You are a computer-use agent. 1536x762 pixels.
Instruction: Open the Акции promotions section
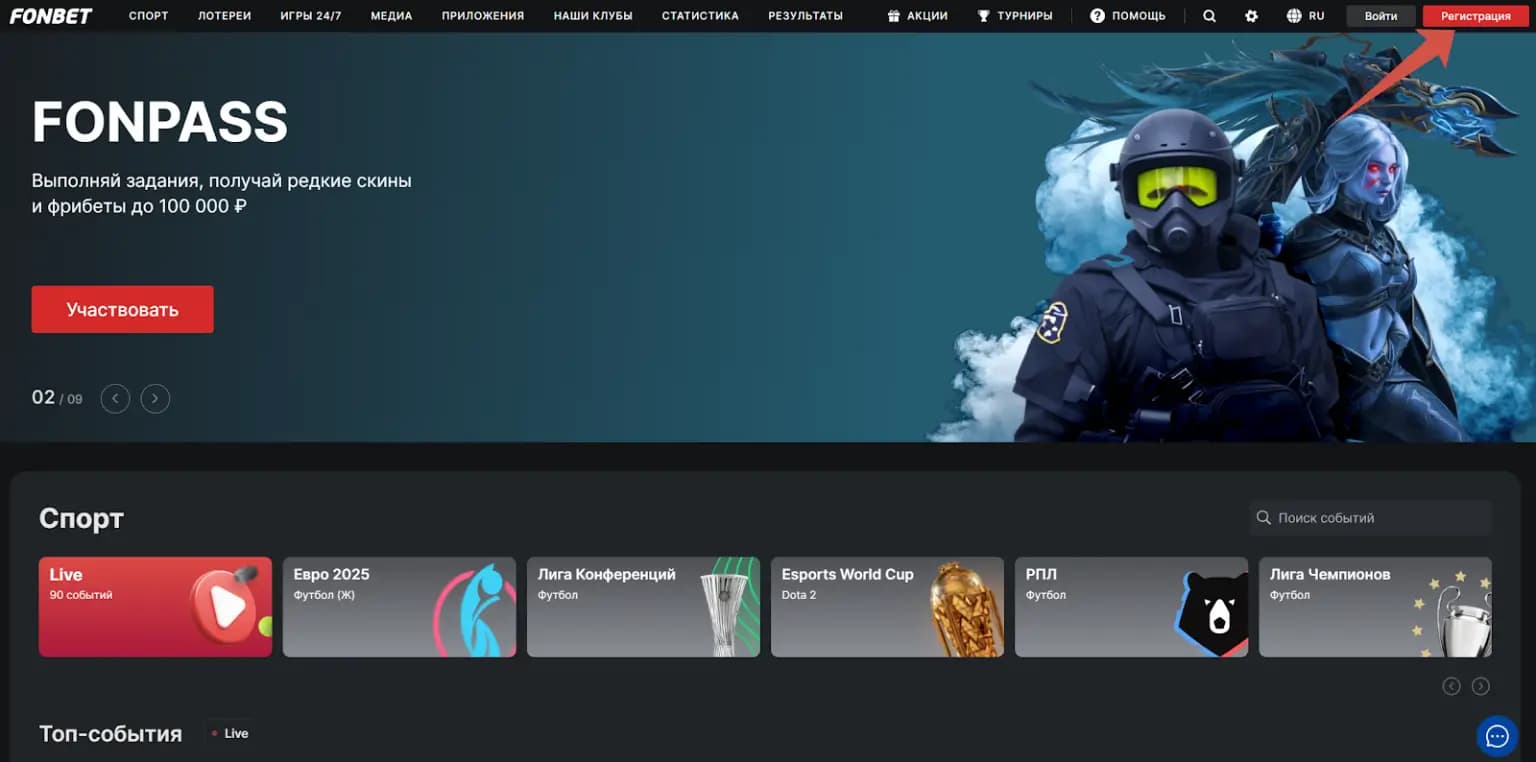click(x=917, y=16)
